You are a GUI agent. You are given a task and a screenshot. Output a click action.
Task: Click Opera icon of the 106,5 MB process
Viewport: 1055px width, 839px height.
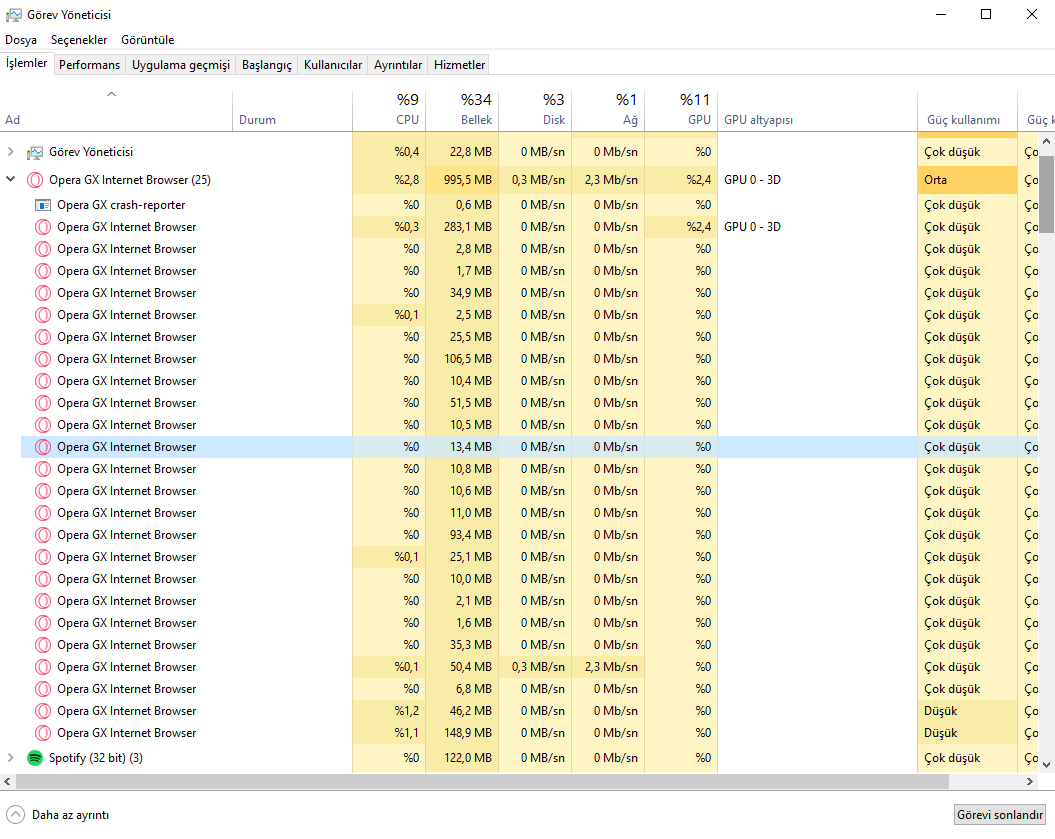[x=43, y=359]
